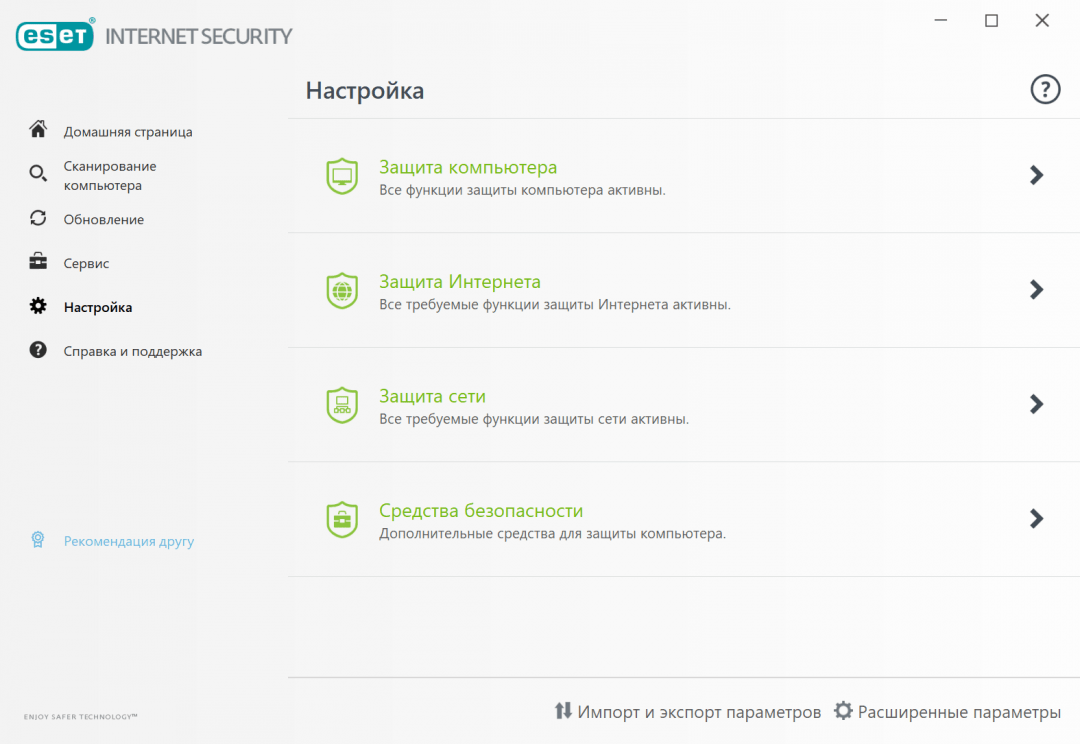Expand Защита компьютера with its chevron arrow
Viewport: 1080px width, 744px height.
point(1037,175)
